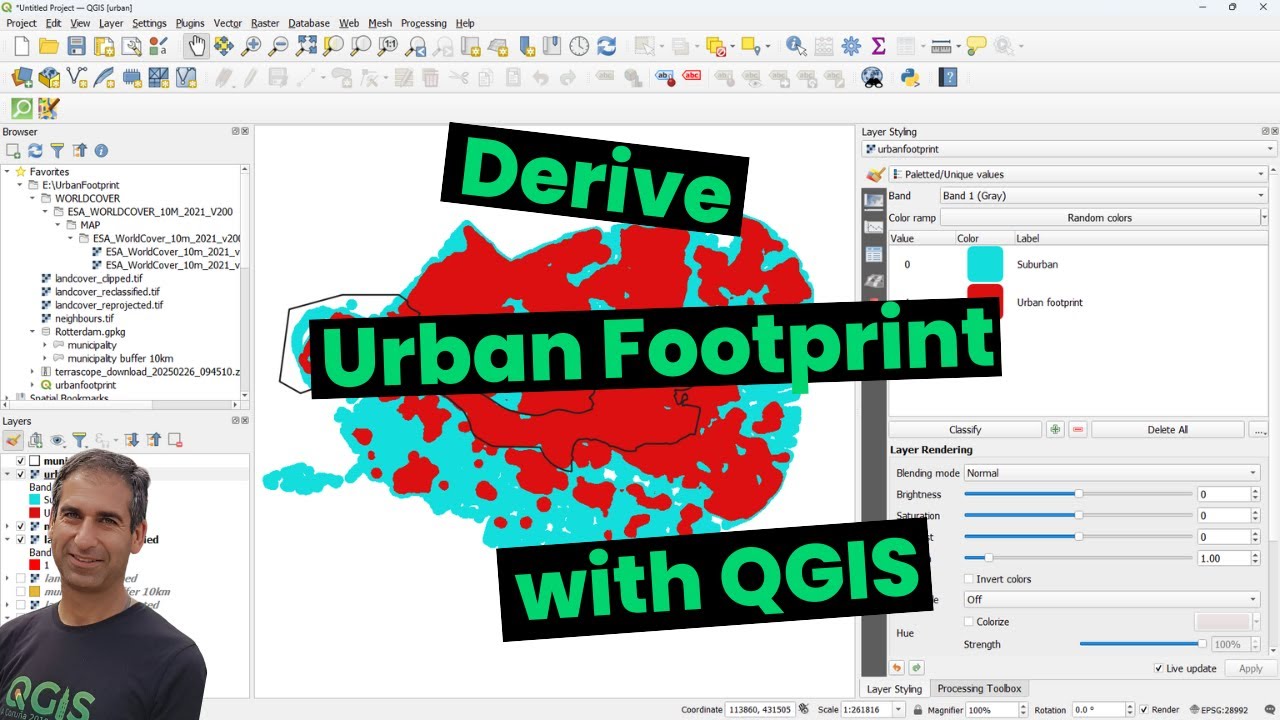1280x720 pixels.
Task: Open temporal controller clock icon
Action: click(x=579, y=46)
